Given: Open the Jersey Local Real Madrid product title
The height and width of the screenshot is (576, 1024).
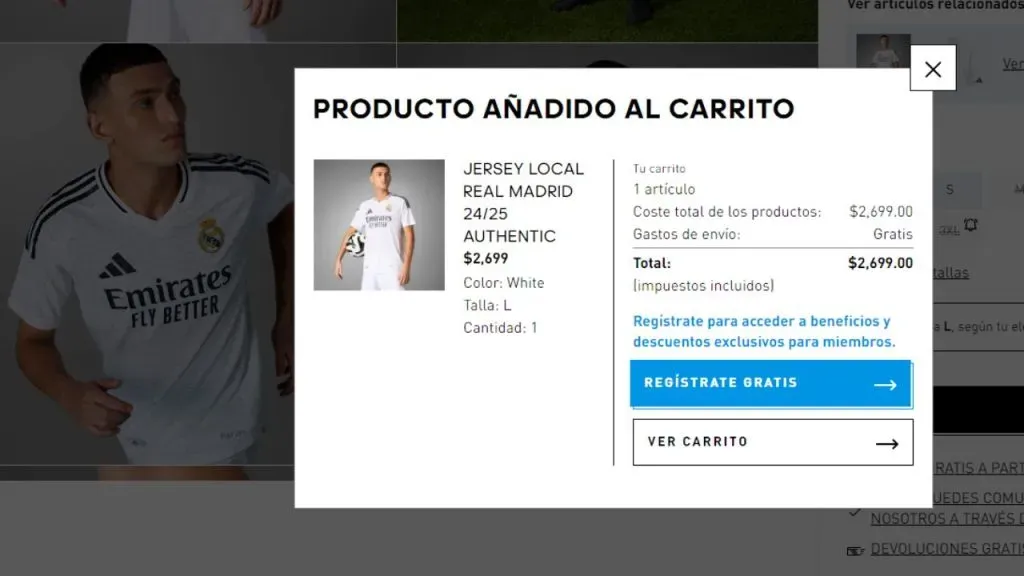Looking at the screenshot, I should point(523,202).
